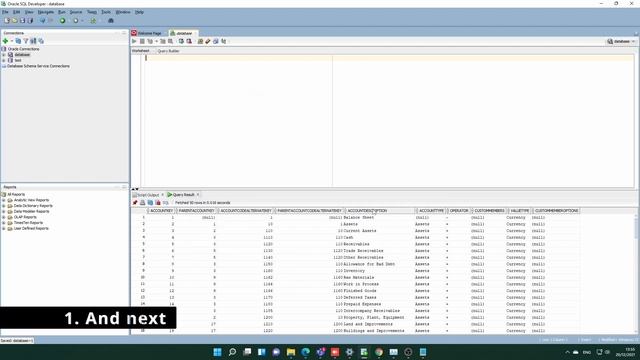Click the SQL History icon in worksheet toolbar
This screenshot has width=640, height=360.
click(x=216, y=41)
